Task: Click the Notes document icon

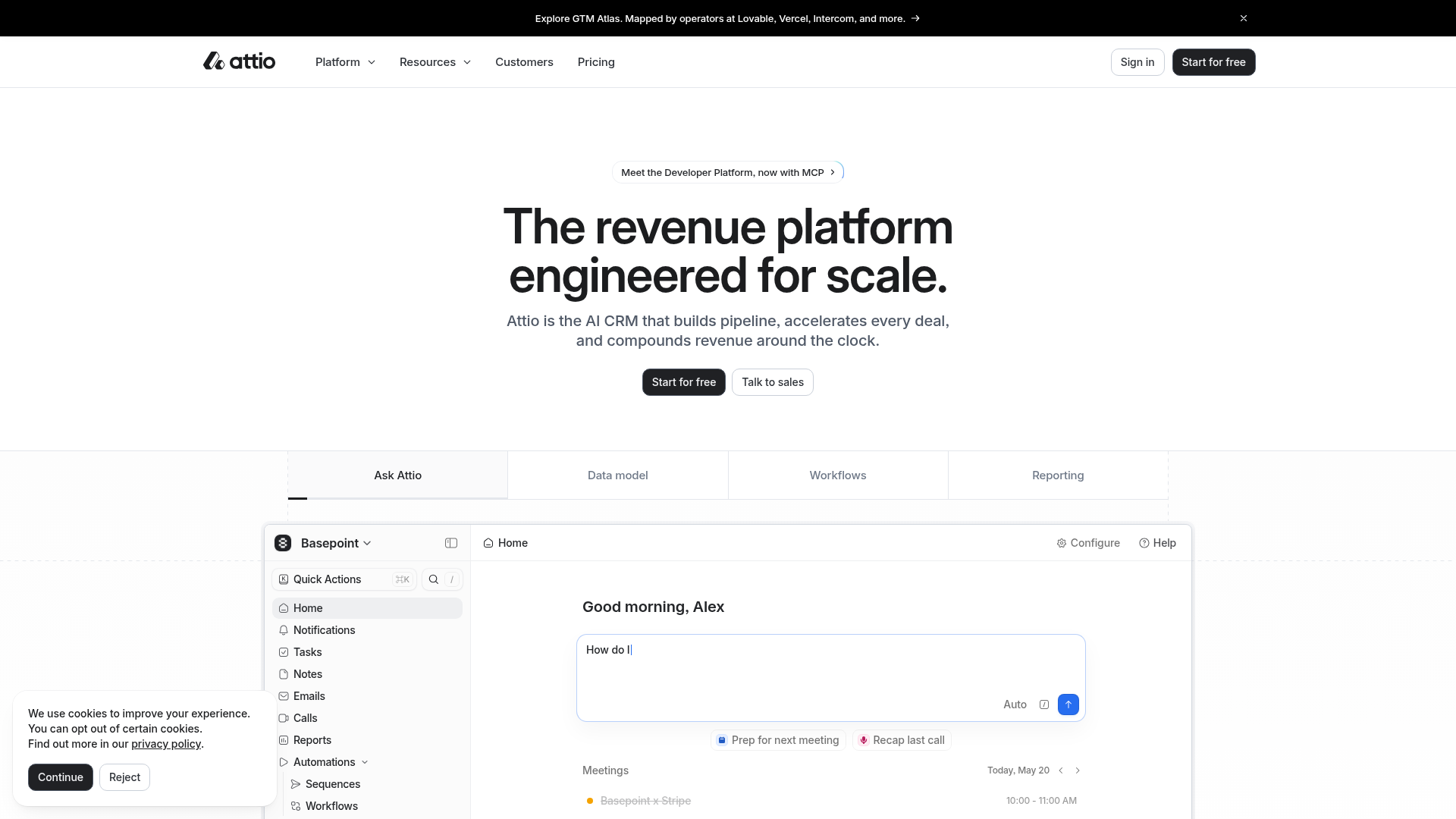Action: coord(284,674)
